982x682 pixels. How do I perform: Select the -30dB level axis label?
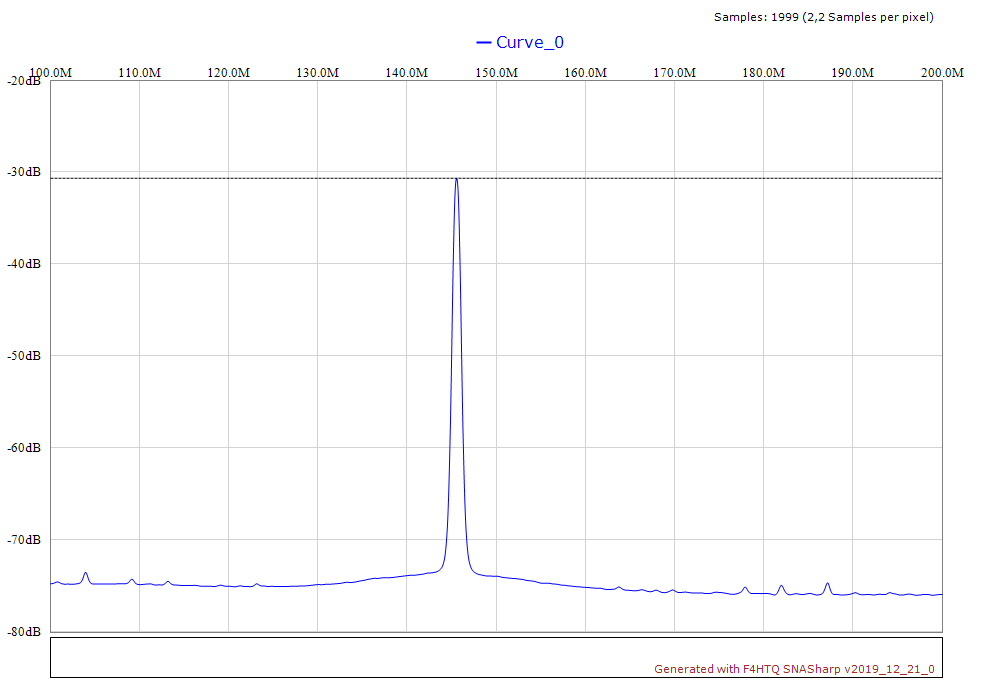[22, 172]
